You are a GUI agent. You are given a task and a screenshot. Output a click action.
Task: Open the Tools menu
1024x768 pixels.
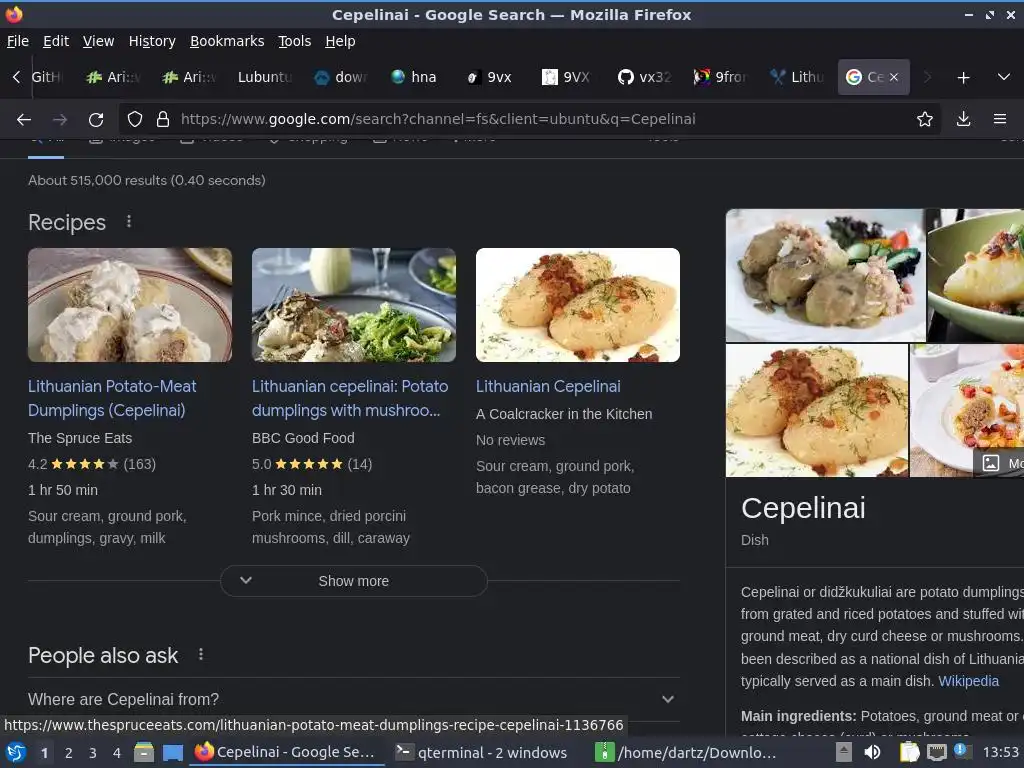295,41
